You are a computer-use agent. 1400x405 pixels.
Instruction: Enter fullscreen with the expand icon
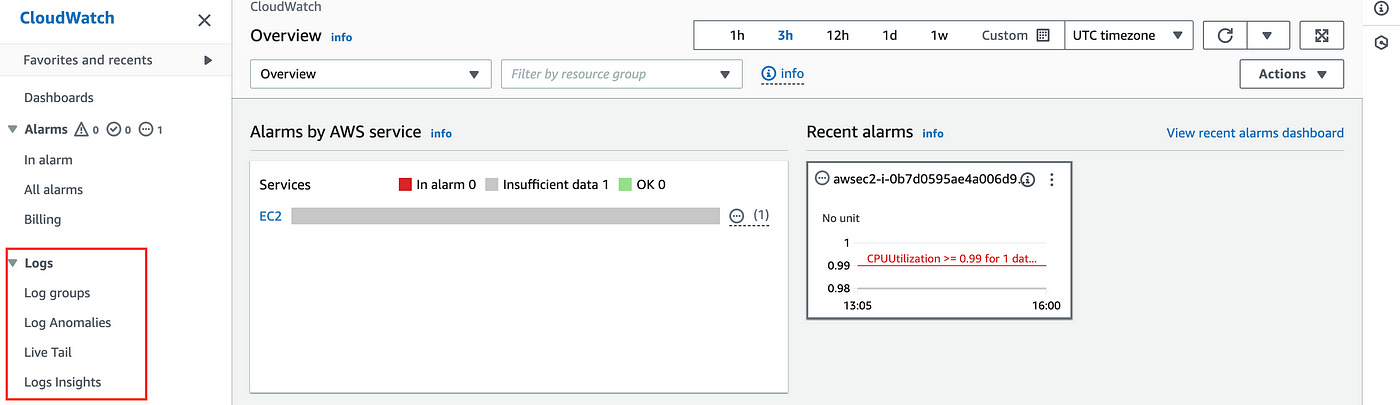pyautogui.click(x=1321, y=35)
